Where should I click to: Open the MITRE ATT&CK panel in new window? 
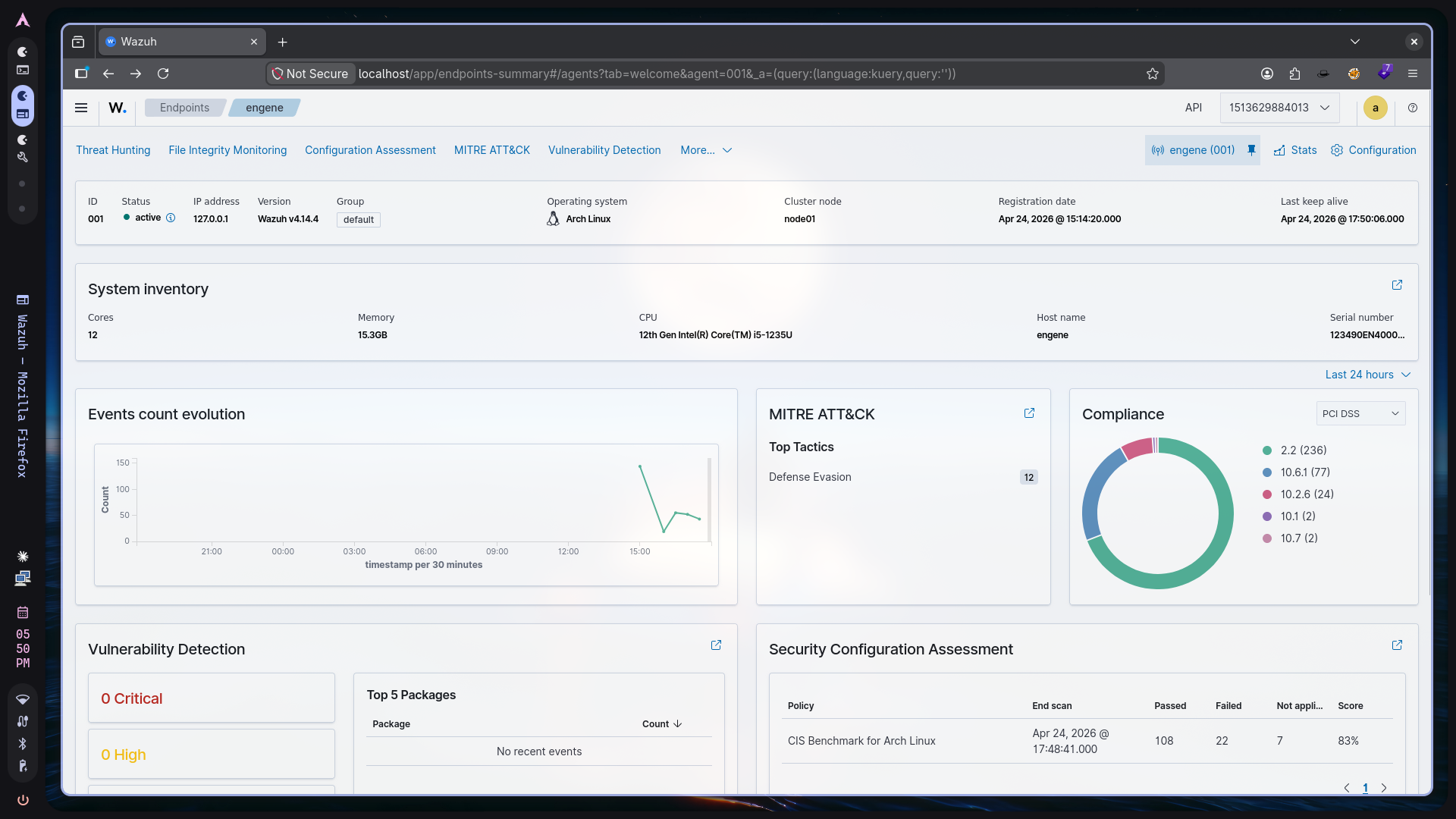(x=1029, y=413)
